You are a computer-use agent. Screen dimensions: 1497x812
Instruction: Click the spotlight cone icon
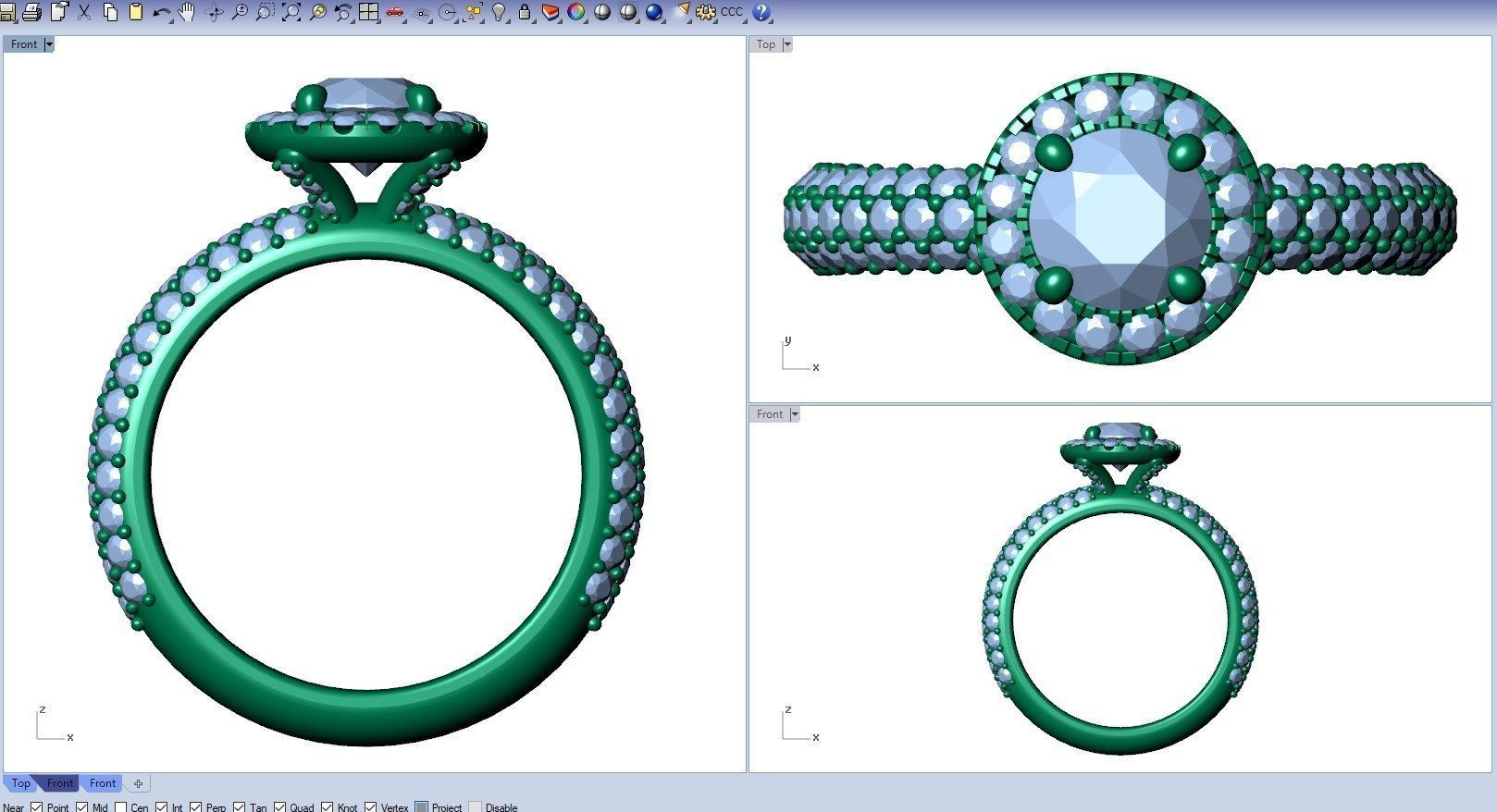(x=683, y=12)
